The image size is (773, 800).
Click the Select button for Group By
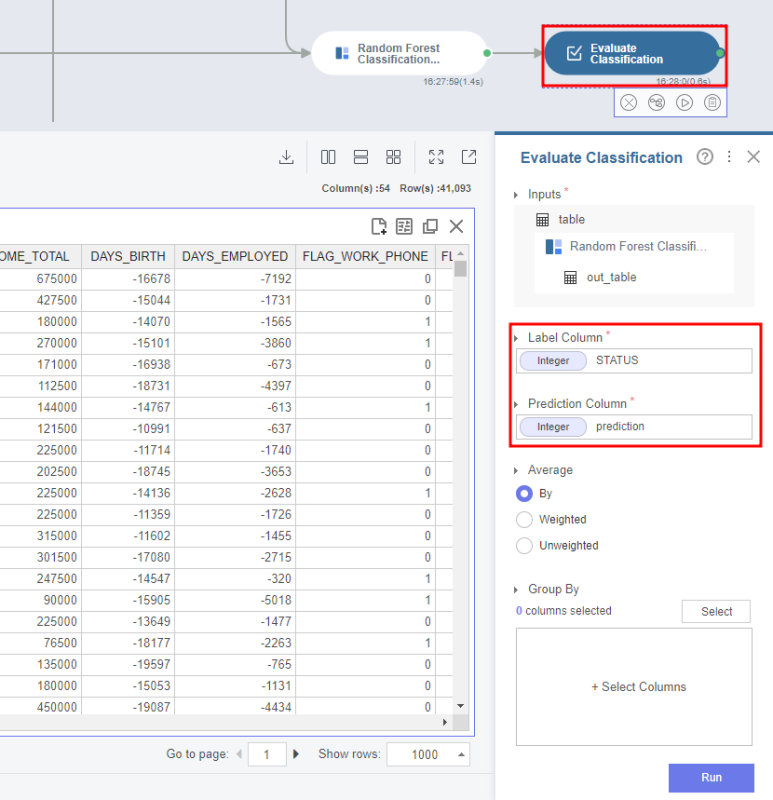[x=716, y=612]
